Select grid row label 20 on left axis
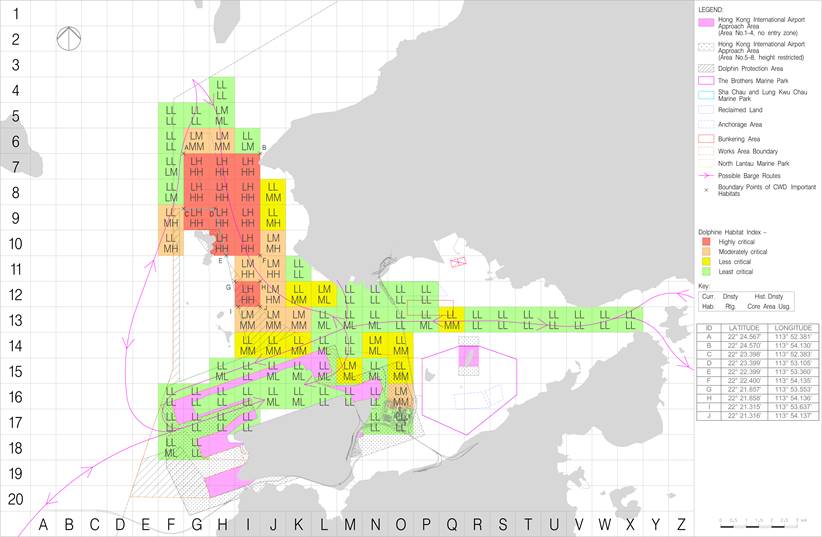Viewport: 822px width, 537px height. point(16,501)
